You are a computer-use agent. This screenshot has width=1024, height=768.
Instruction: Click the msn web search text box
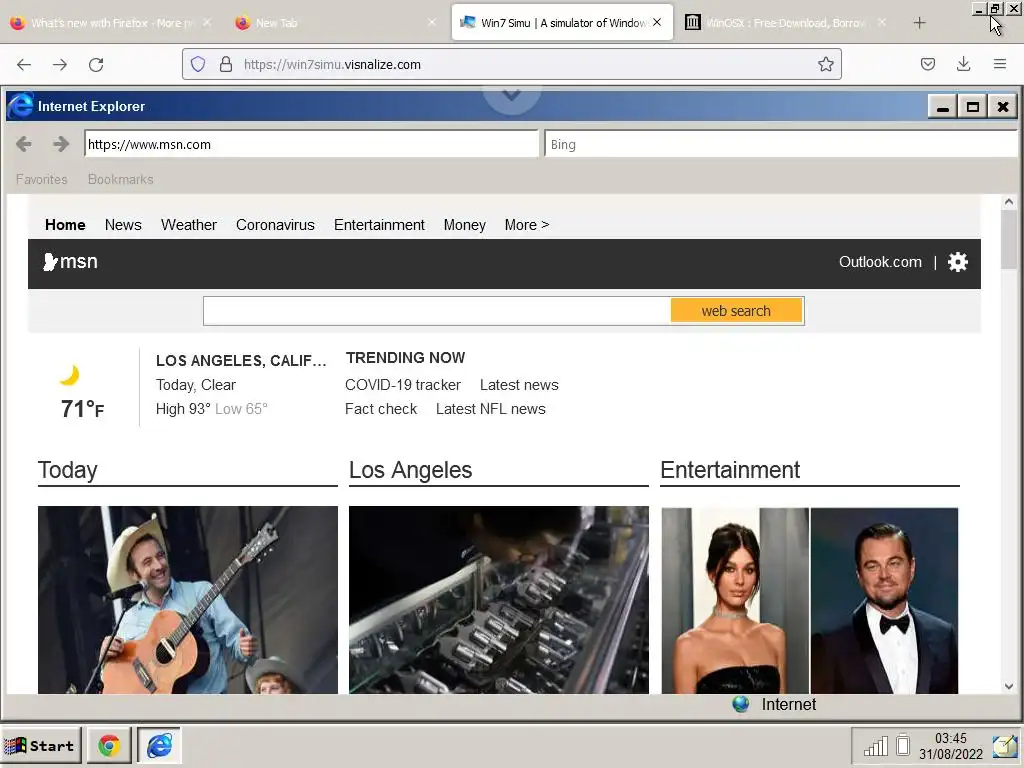(437, 311)
